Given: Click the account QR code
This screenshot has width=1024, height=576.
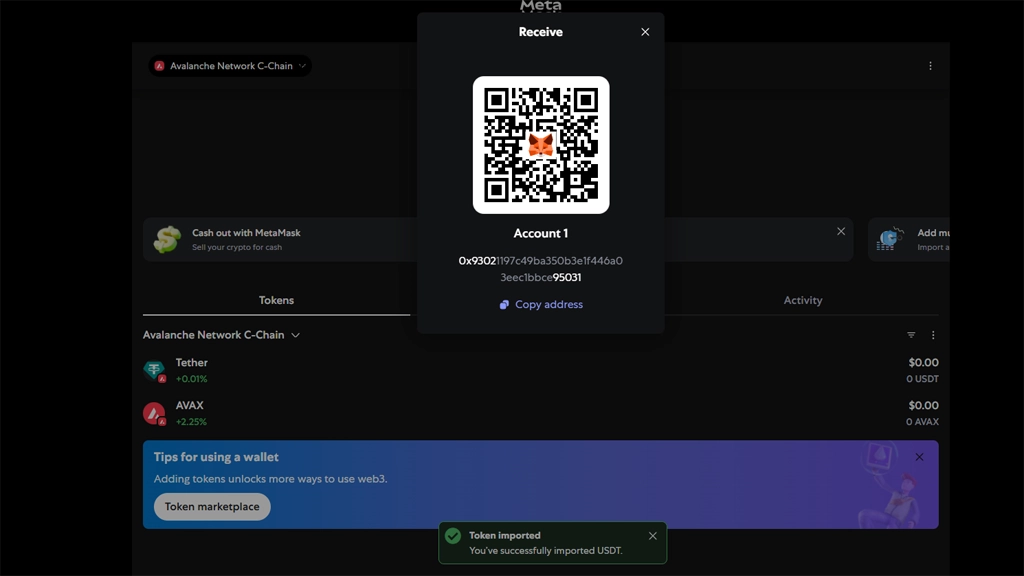Looking at the screenshot, I should (x=541, y=145).
